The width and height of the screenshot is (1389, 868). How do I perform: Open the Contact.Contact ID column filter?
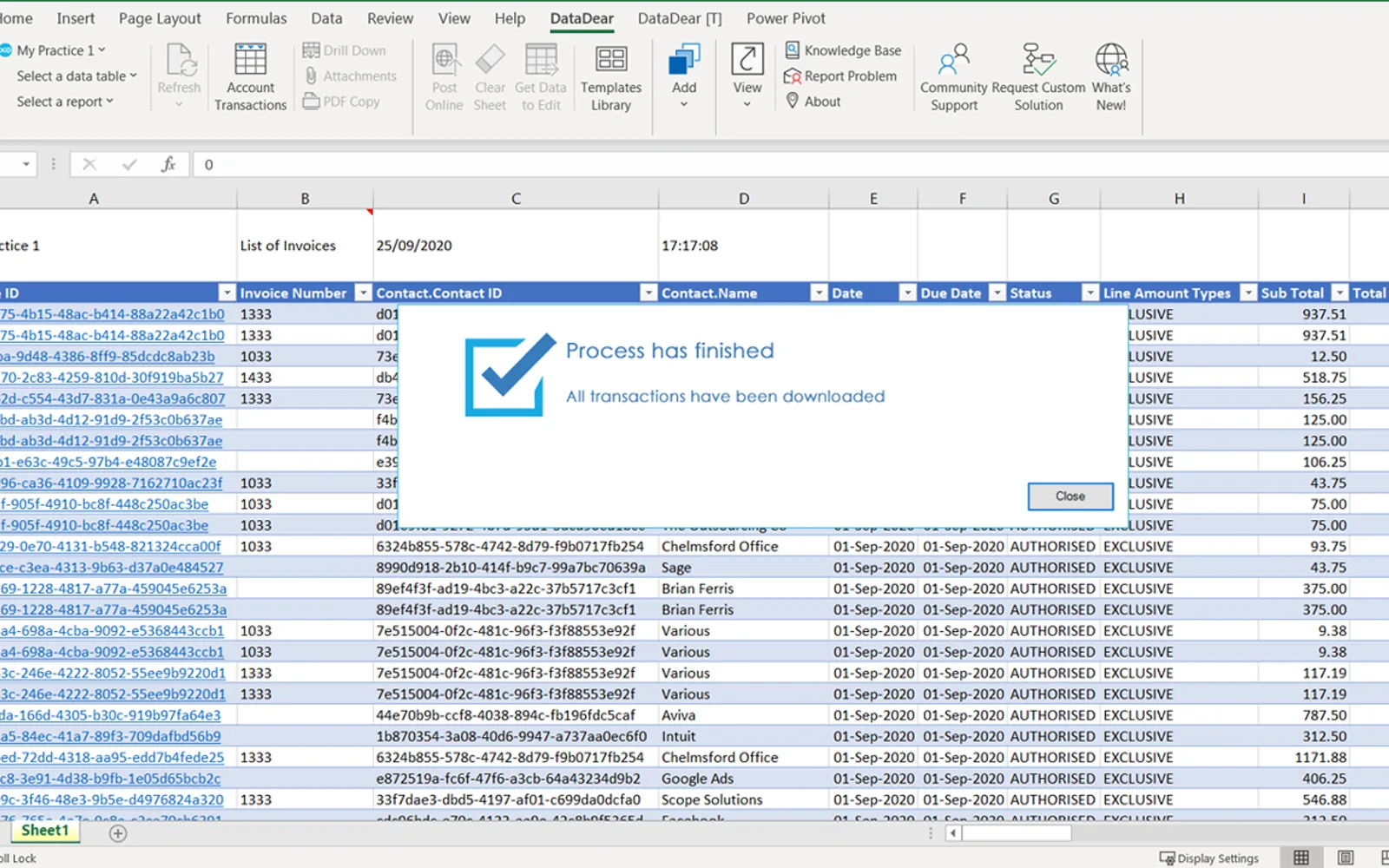pyautogui.click(x=648, y=293)
